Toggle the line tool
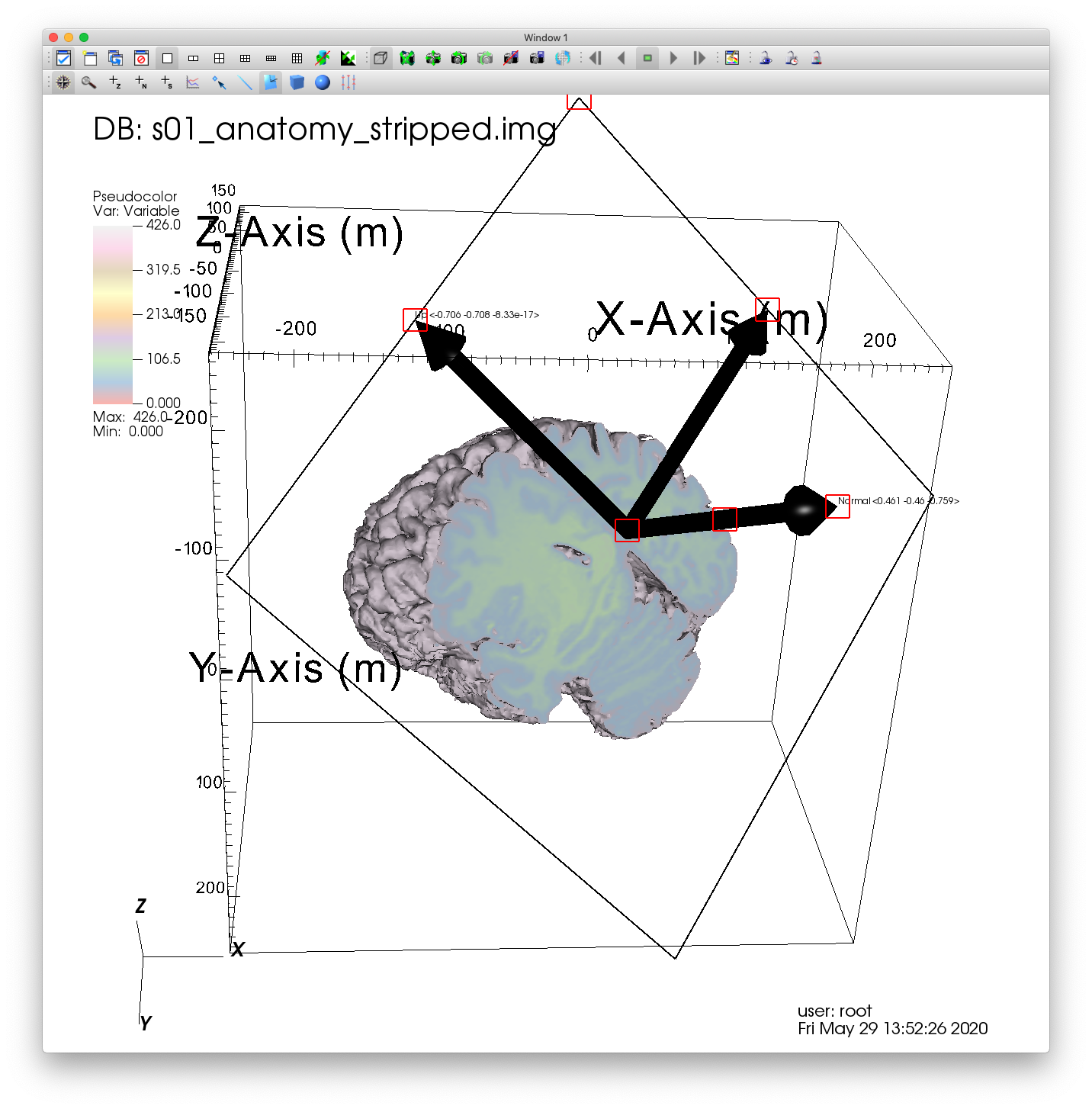 pos(245,82)
